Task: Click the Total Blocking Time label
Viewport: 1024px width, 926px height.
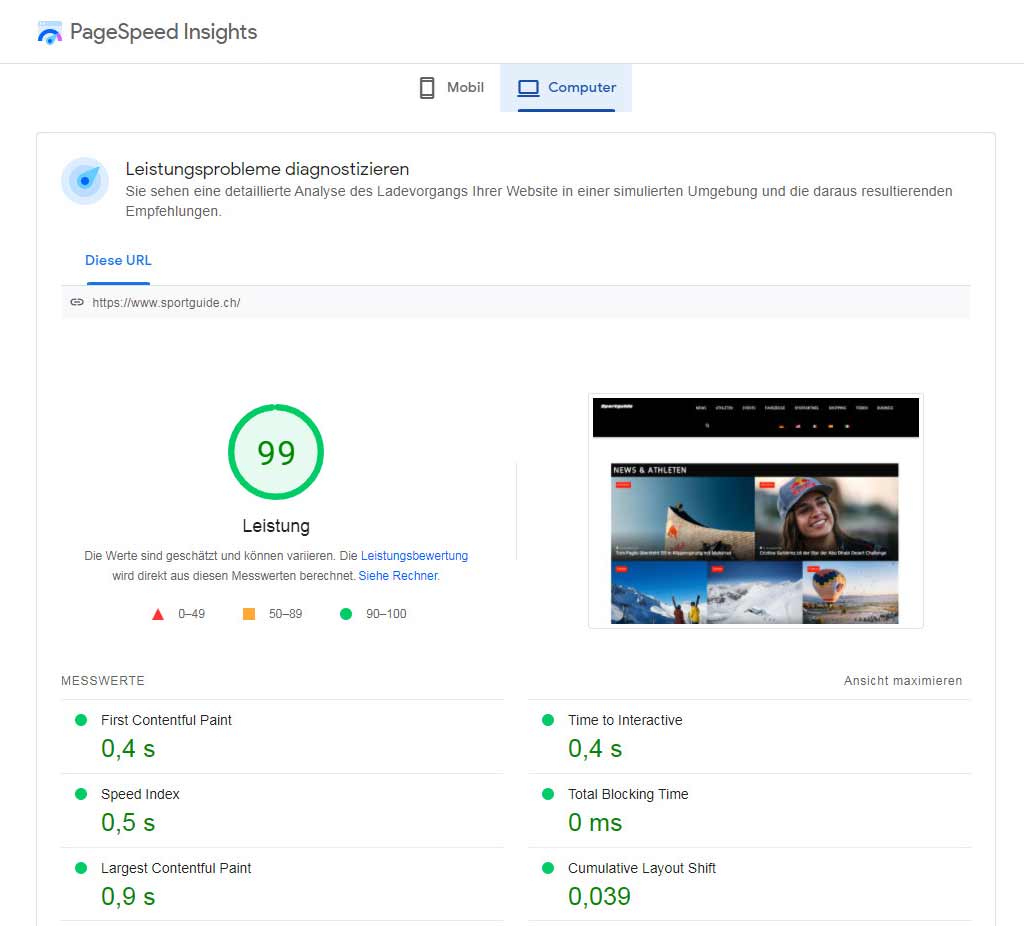Action: pos(628,794)
